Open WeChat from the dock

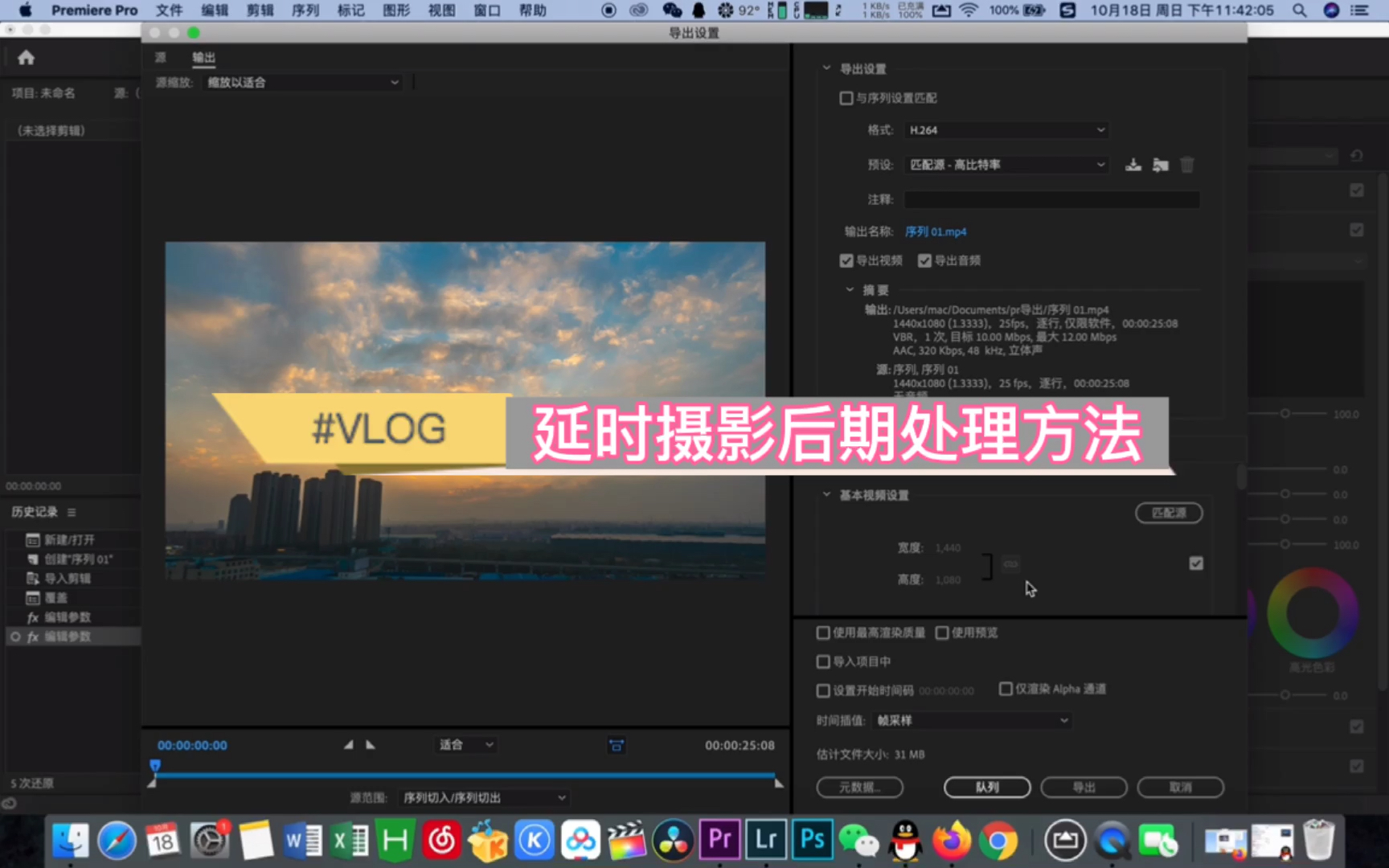[x=858, y=840]
